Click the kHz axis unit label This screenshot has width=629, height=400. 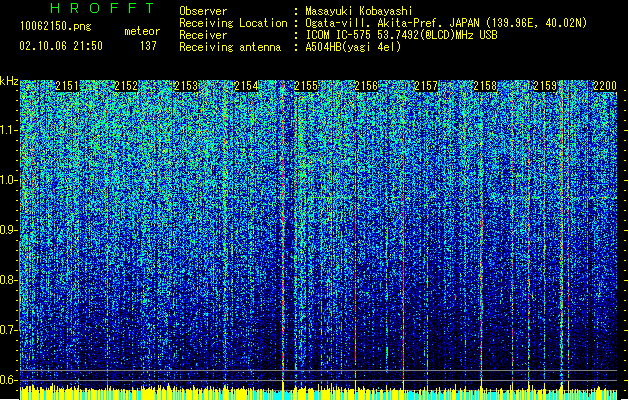tap(9, 81)
